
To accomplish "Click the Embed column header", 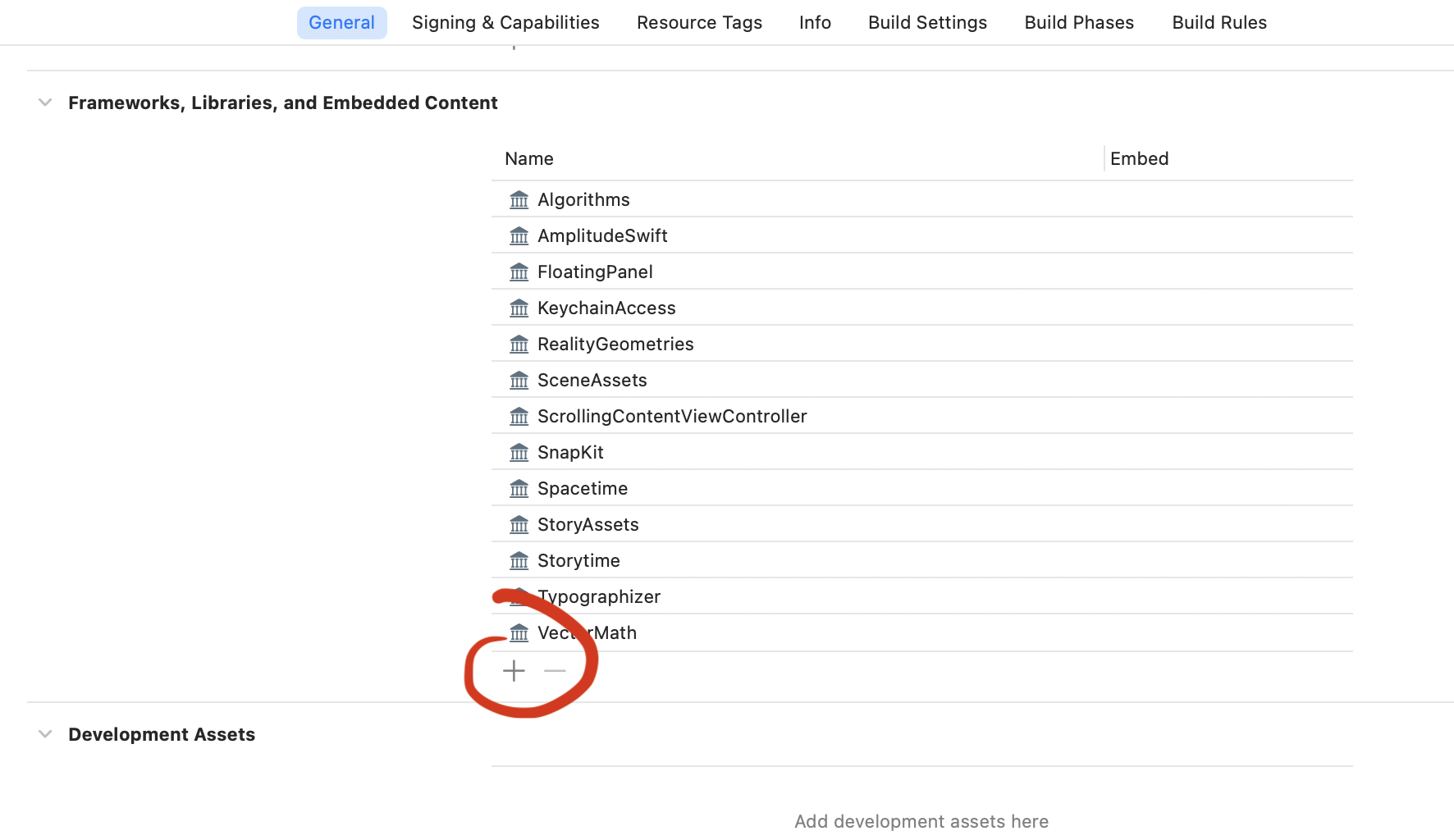I will click(1139, 159).
